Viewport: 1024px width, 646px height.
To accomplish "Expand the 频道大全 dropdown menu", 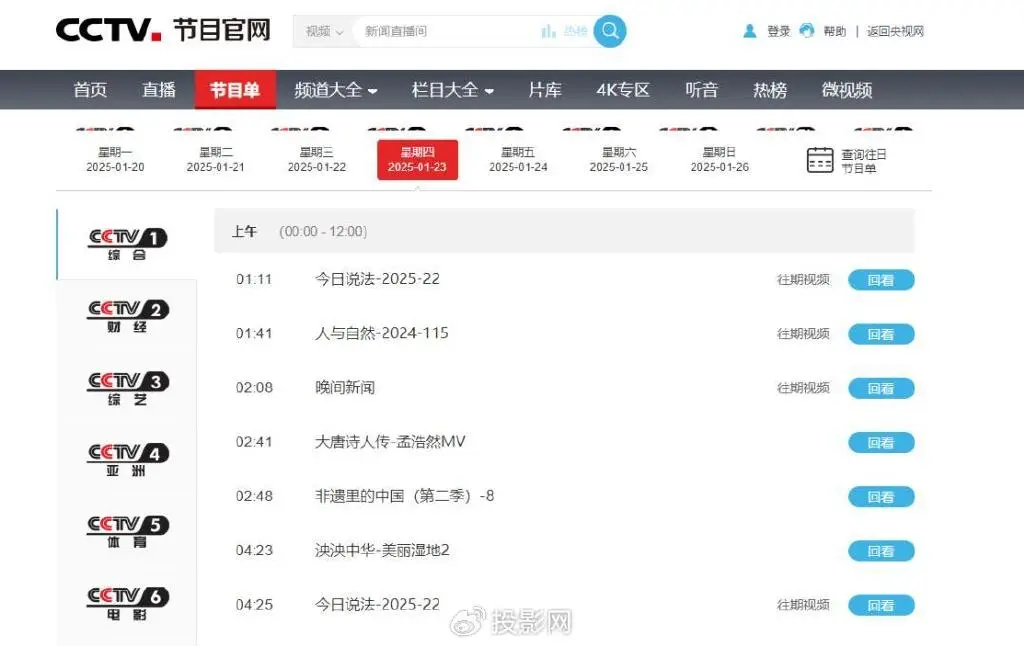I will (336, 89).
